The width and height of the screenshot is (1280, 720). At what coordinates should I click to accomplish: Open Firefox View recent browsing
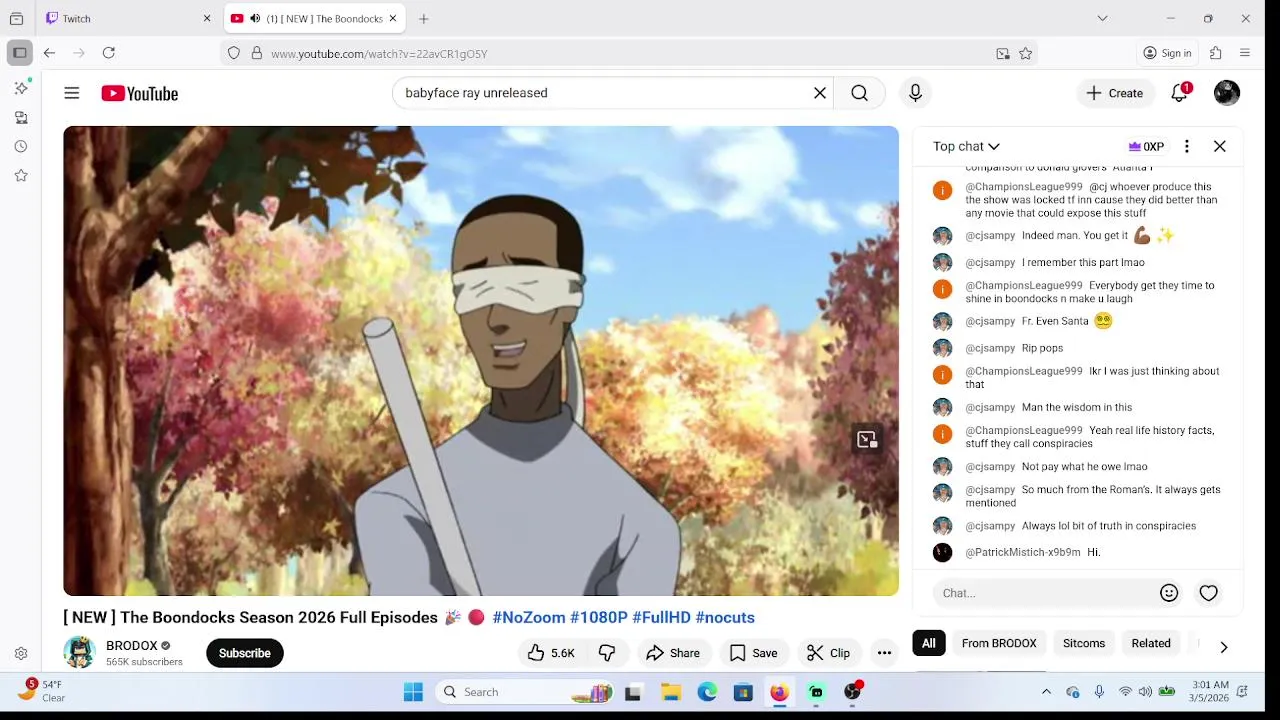tap(16, 18)
